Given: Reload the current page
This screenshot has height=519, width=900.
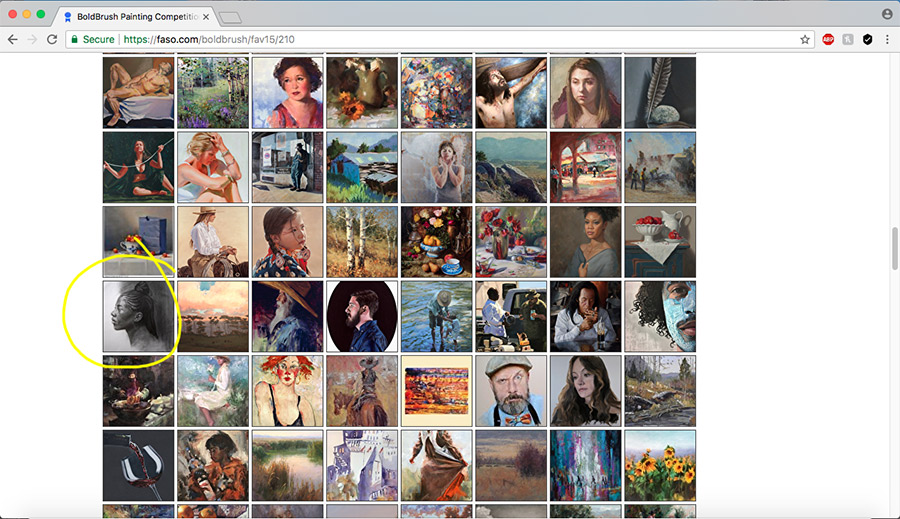Looking at the screenshot, I should [x=52, y=40].
